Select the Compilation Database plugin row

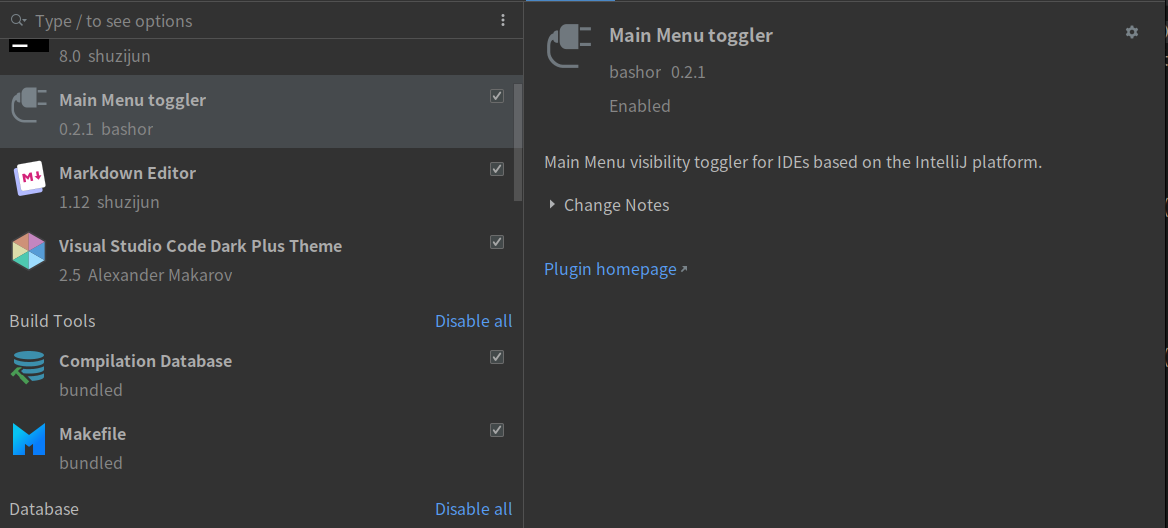(257, 375)
